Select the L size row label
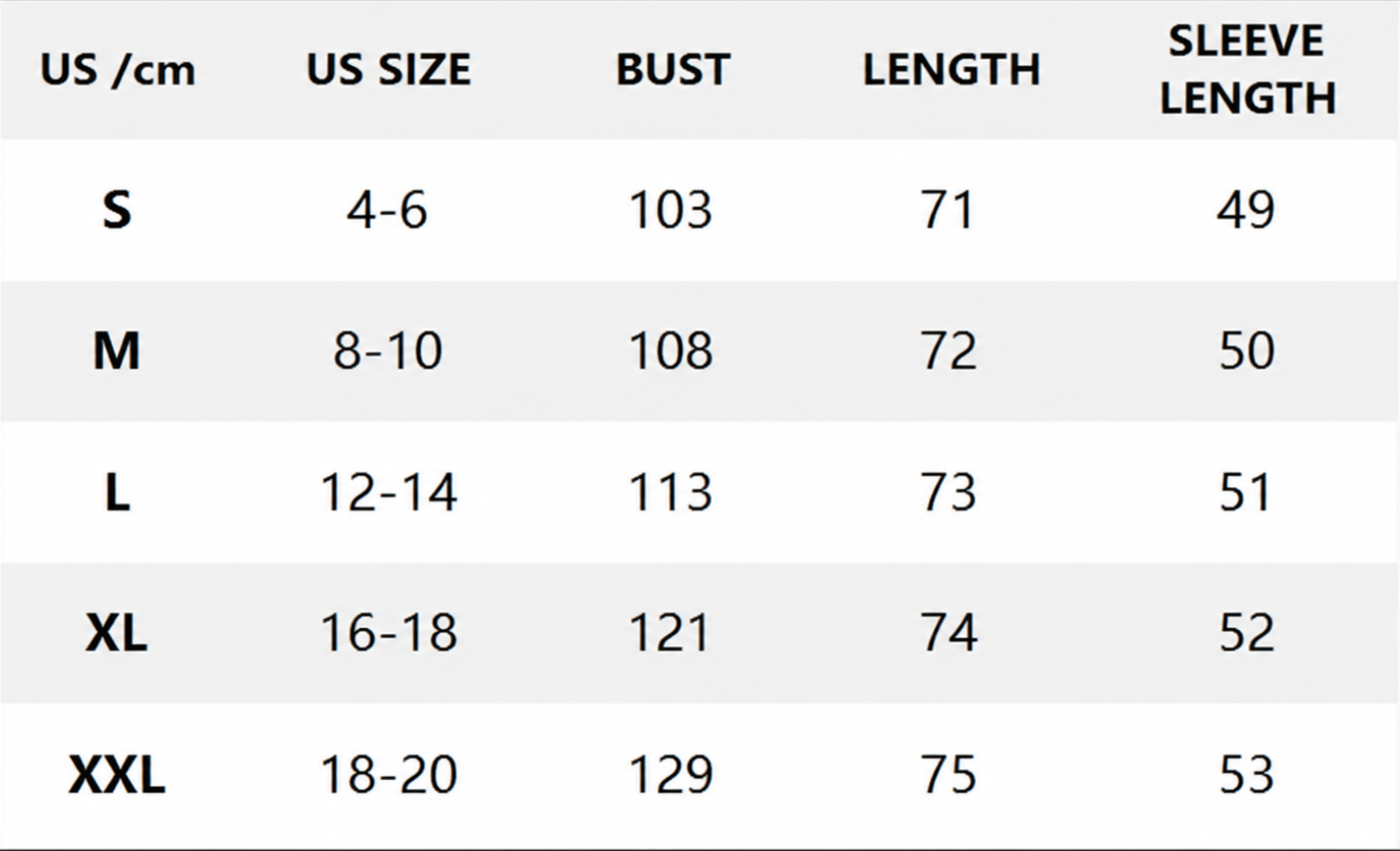This screenshot has width=1400, height=851. point(117,493)
